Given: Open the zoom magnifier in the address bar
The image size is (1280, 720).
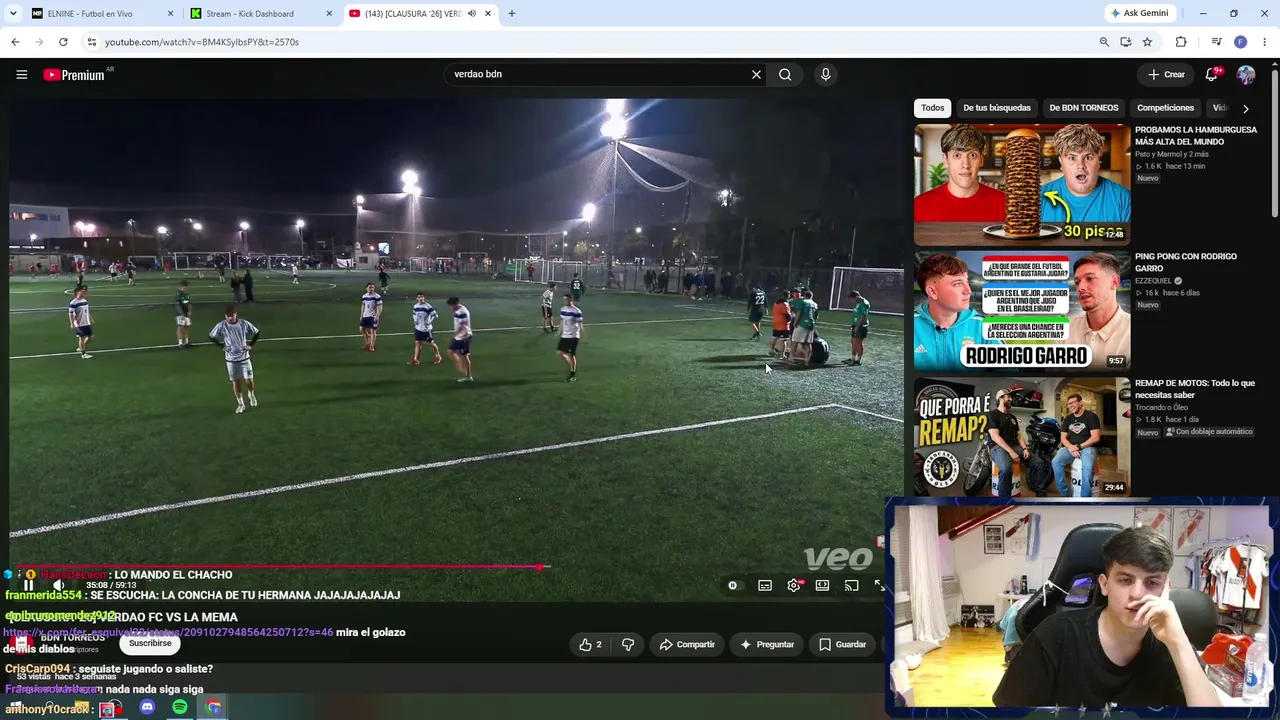Looking at the screenshot, I should [1104, 42].
